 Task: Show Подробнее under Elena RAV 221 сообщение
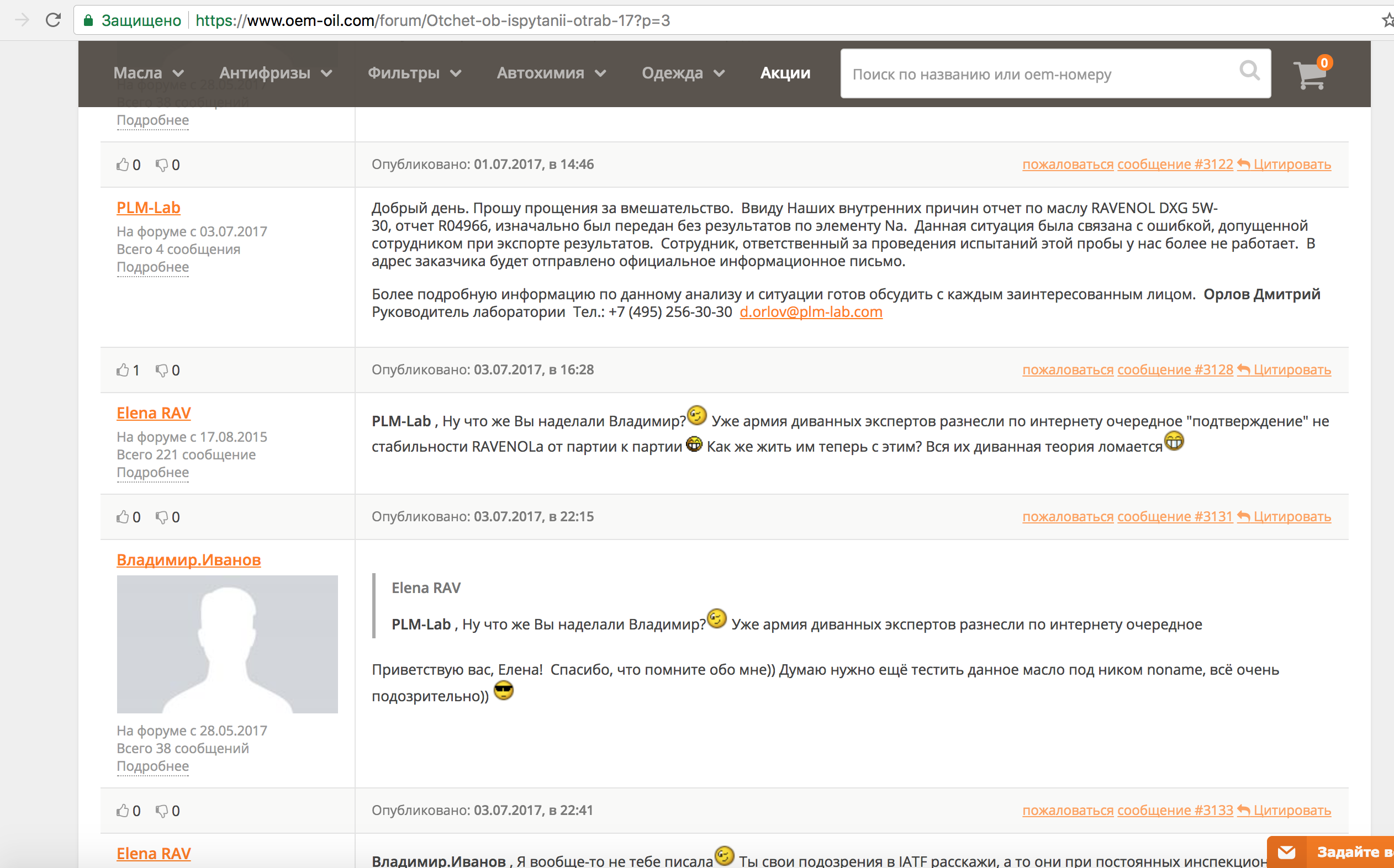coord(153,473)
